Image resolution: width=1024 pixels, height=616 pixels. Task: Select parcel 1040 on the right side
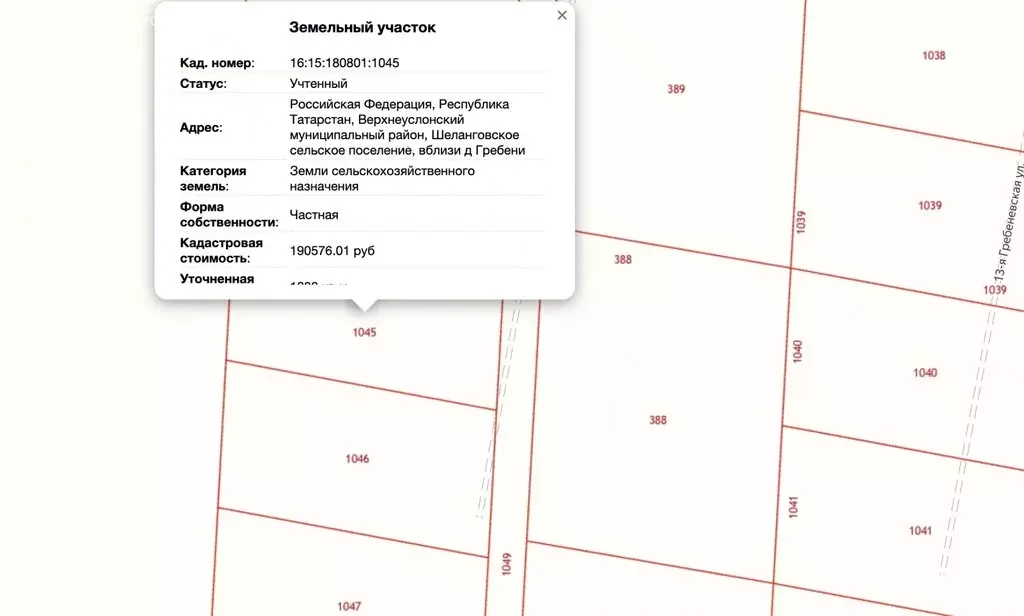tap(925, 372)
